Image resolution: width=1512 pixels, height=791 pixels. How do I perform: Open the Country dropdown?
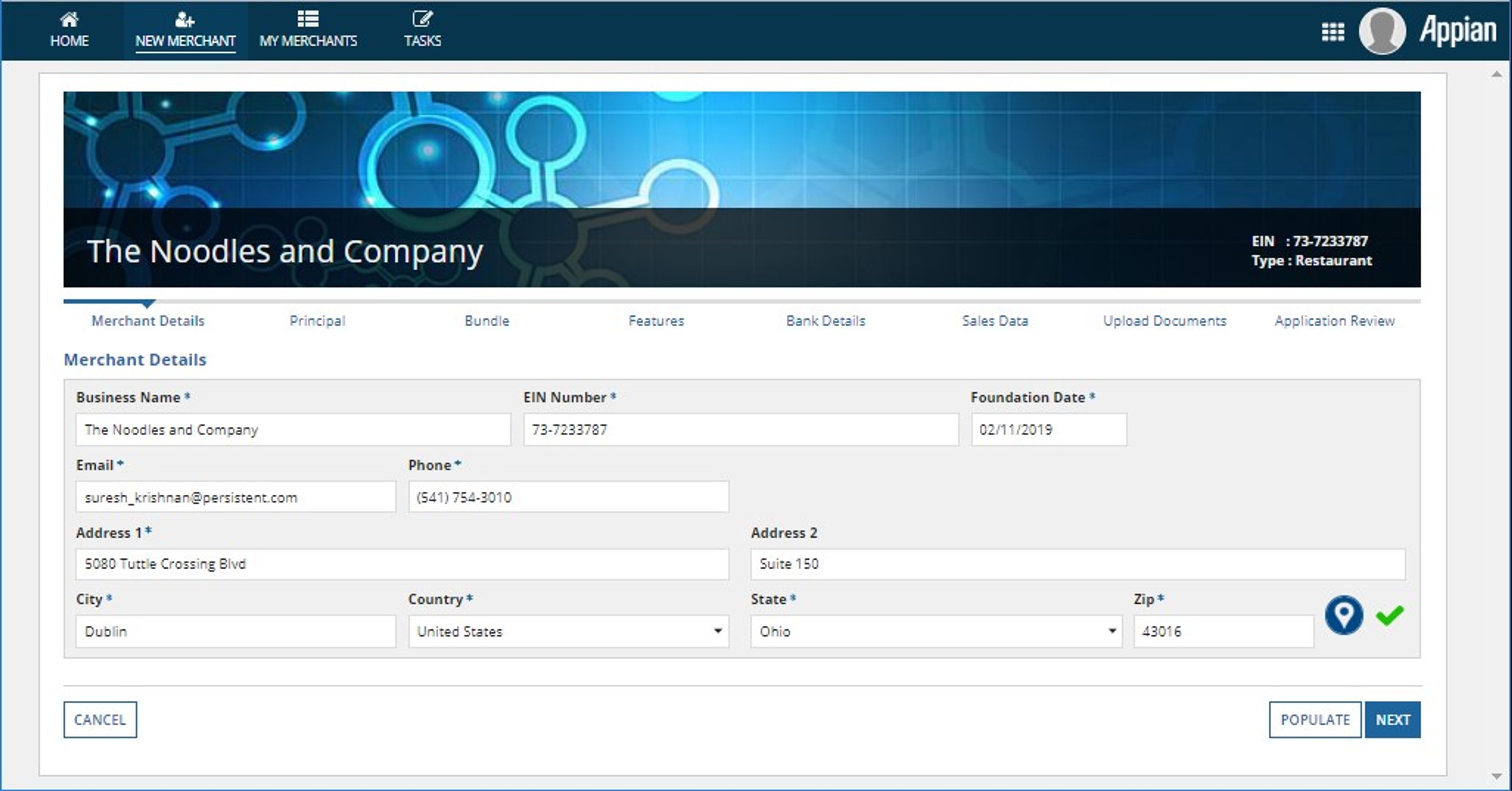(568, 631)
